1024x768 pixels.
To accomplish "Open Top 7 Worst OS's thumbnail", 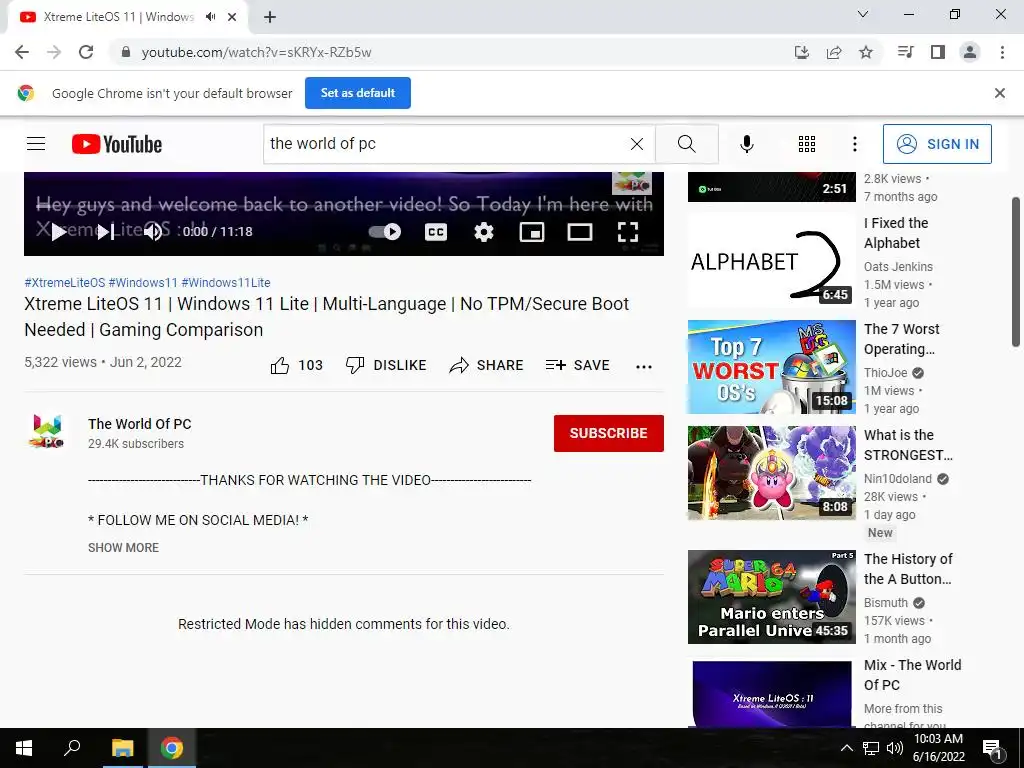I will pyautogui.click(x=772, y=367).
